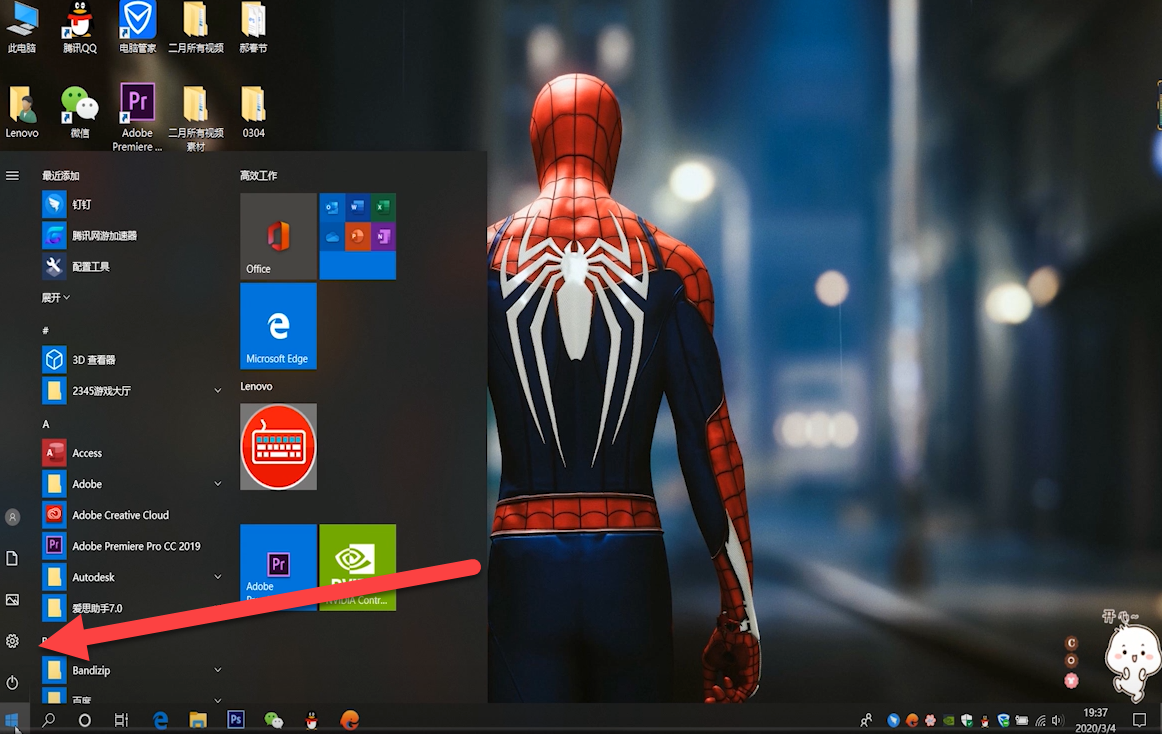Image resolution: width=1162 pixels, height=734 pixels.
Task: Open the 爱思助手7.0 folder entry
Action: coord(132,608)
